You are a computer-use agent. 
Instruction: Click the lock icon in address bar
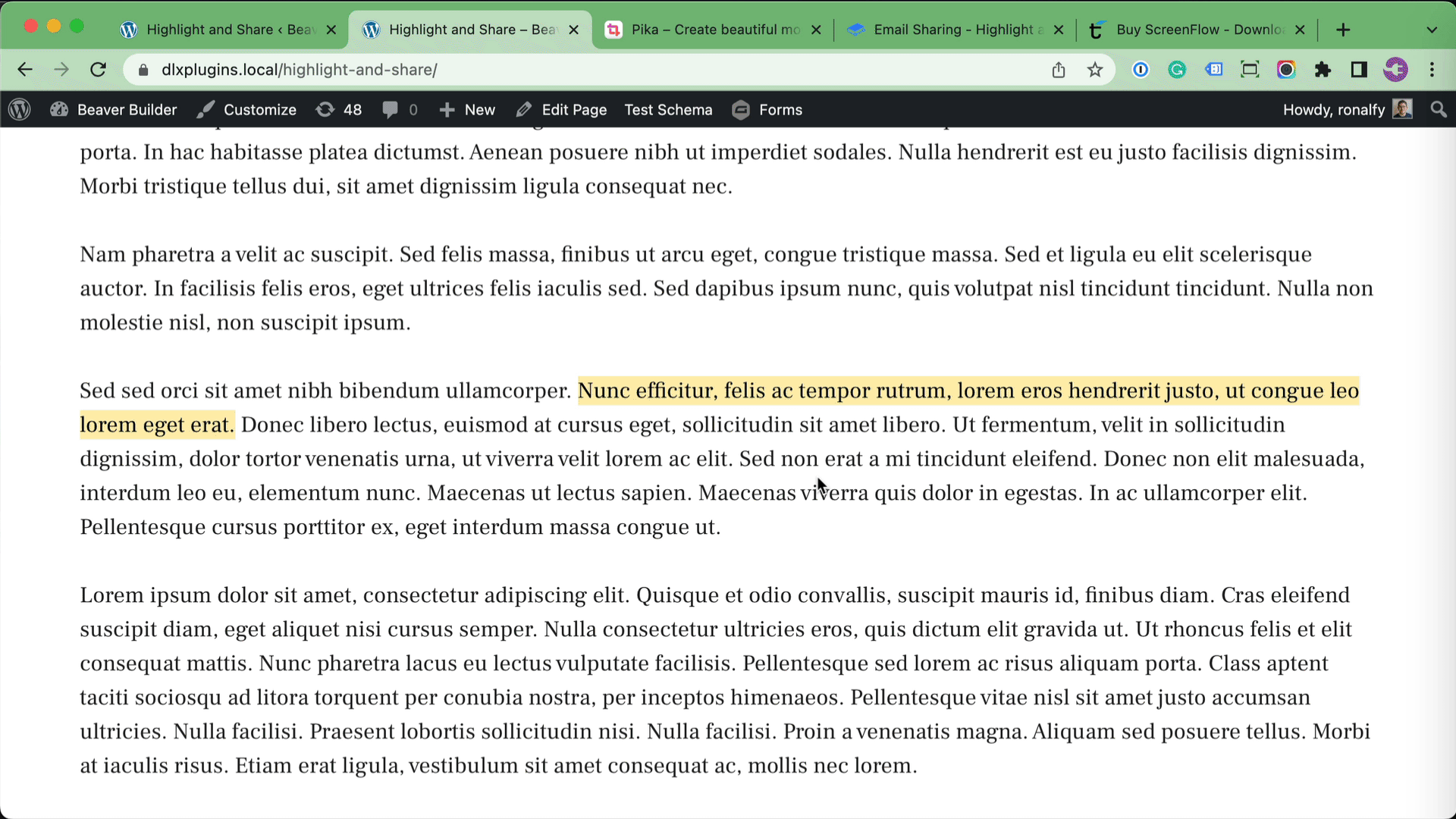click(143, 70)
